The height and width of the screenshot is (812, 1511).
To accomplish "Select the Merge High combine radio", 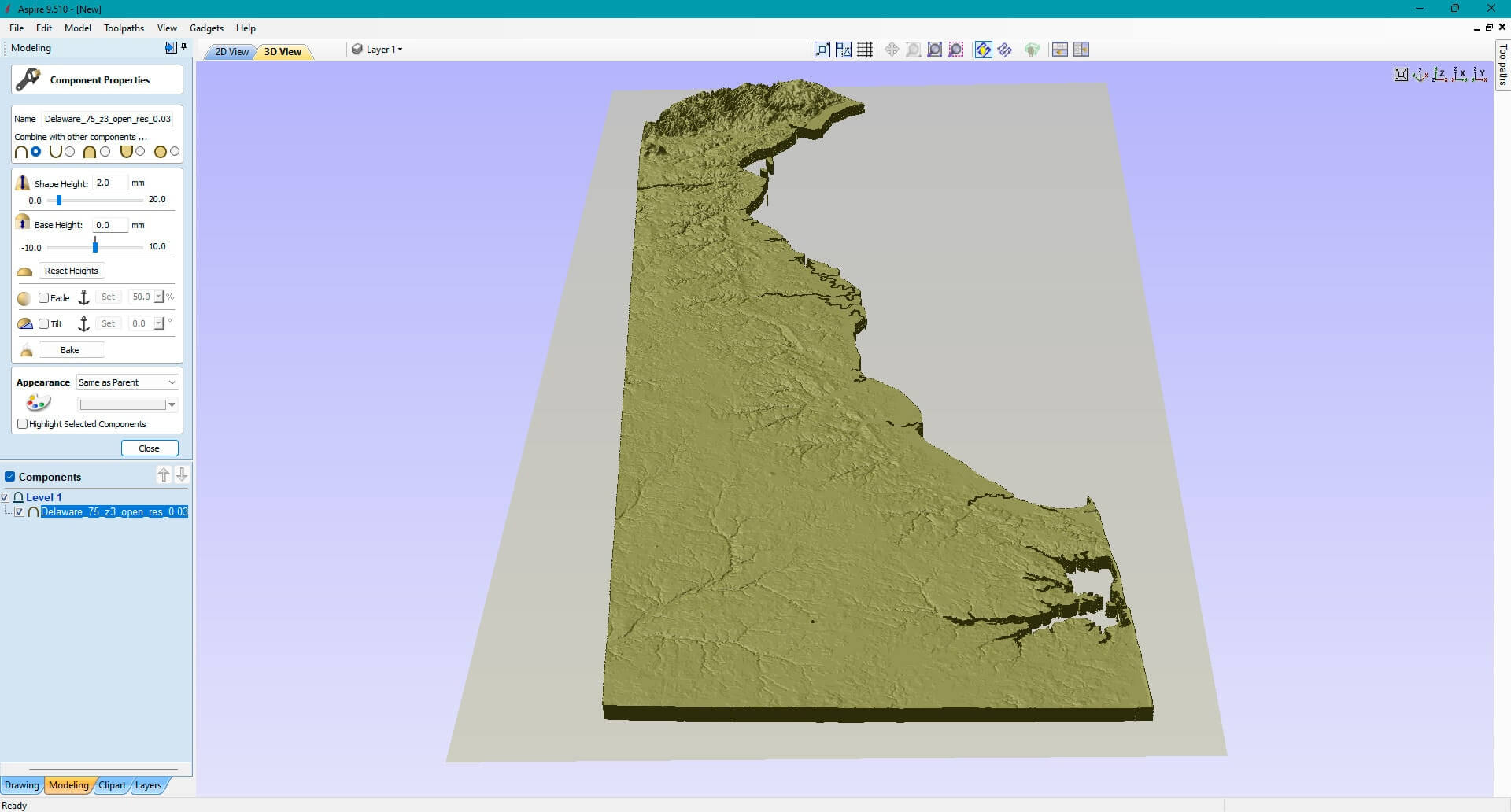I will point(105,151).
